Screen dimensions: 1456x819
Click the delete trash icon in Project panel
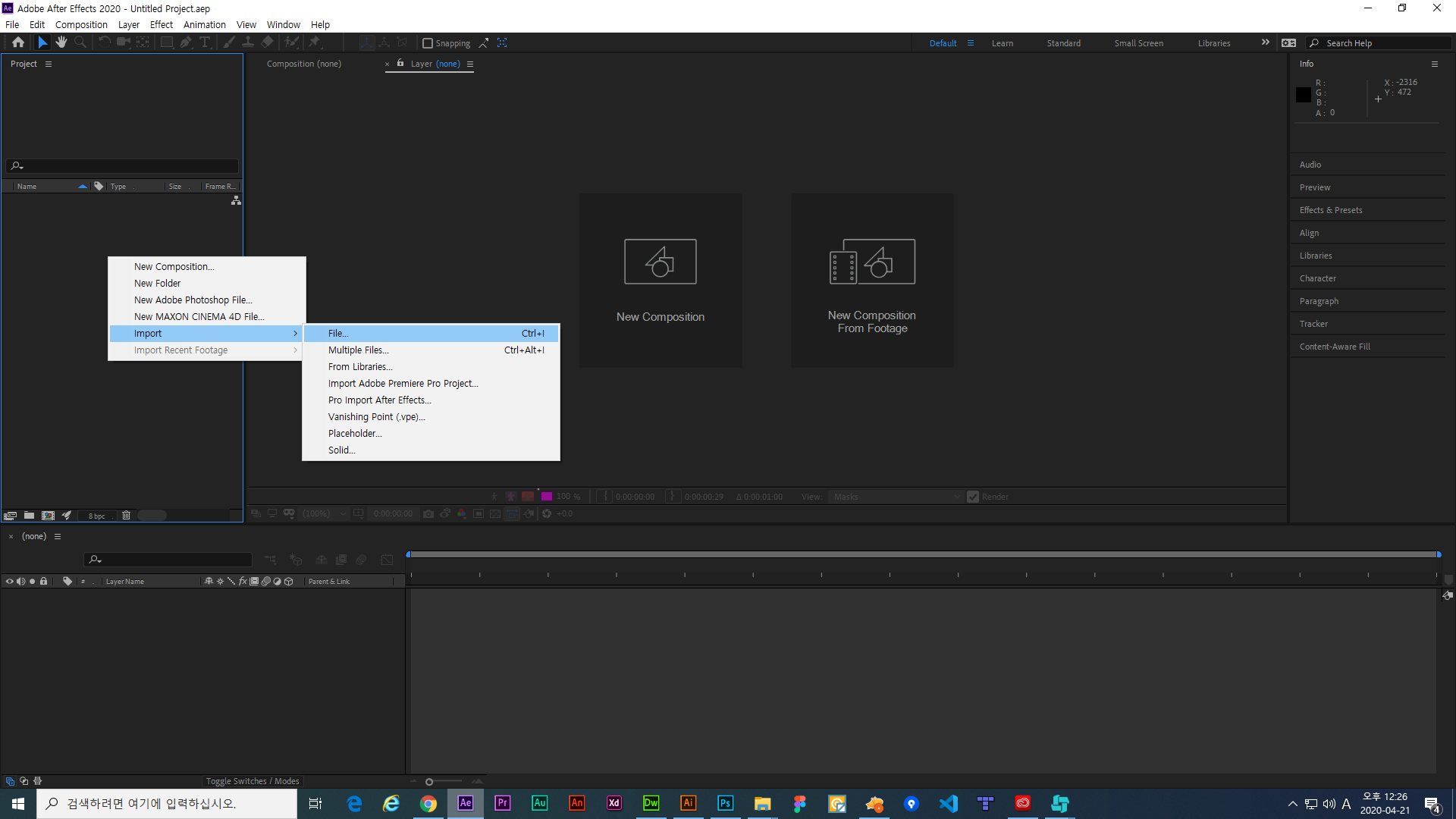(127, 516)
